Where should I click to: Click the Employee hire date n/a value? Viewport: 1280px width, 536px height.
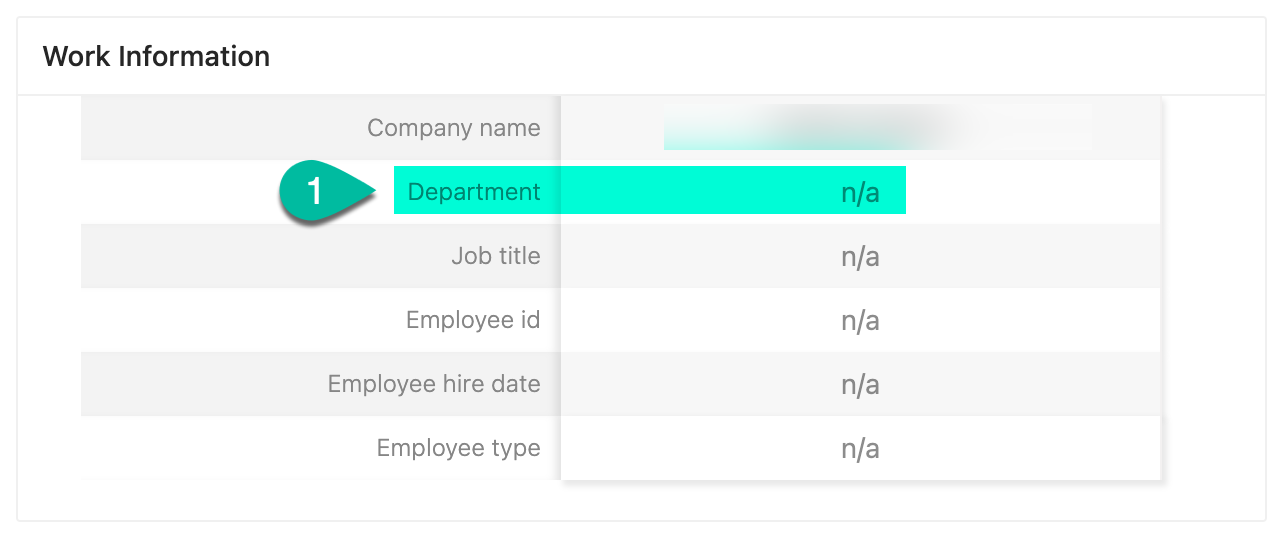860,385
